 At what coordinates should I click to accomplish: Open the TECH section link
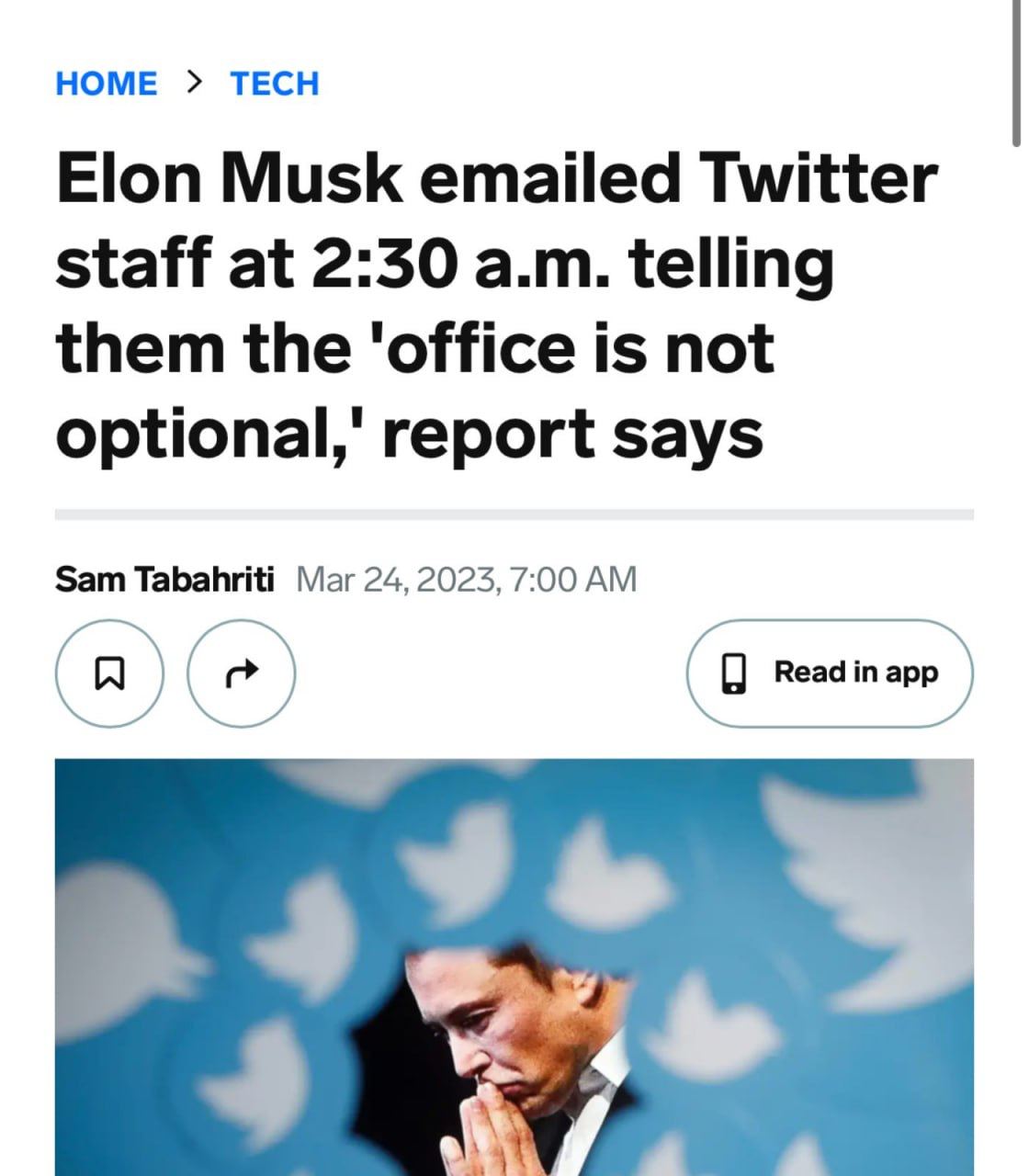click(x=275, y=84)
